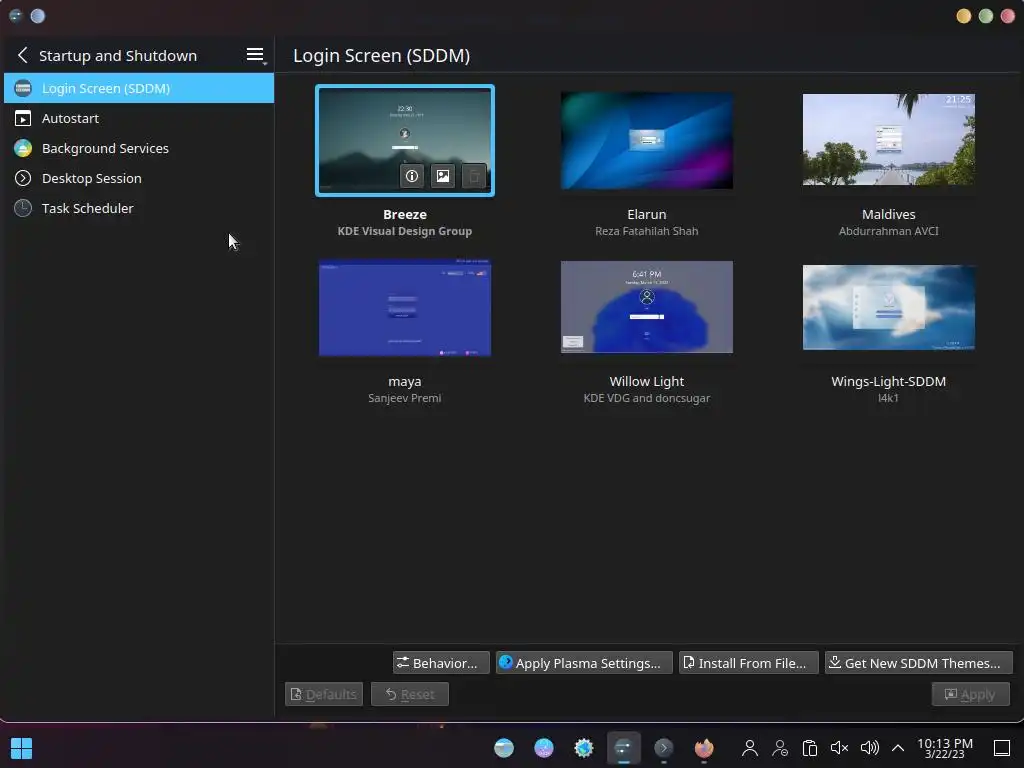Open Task Scheduler settings
This screenshot has height=768, width=1024.
(x=138, y=208)
